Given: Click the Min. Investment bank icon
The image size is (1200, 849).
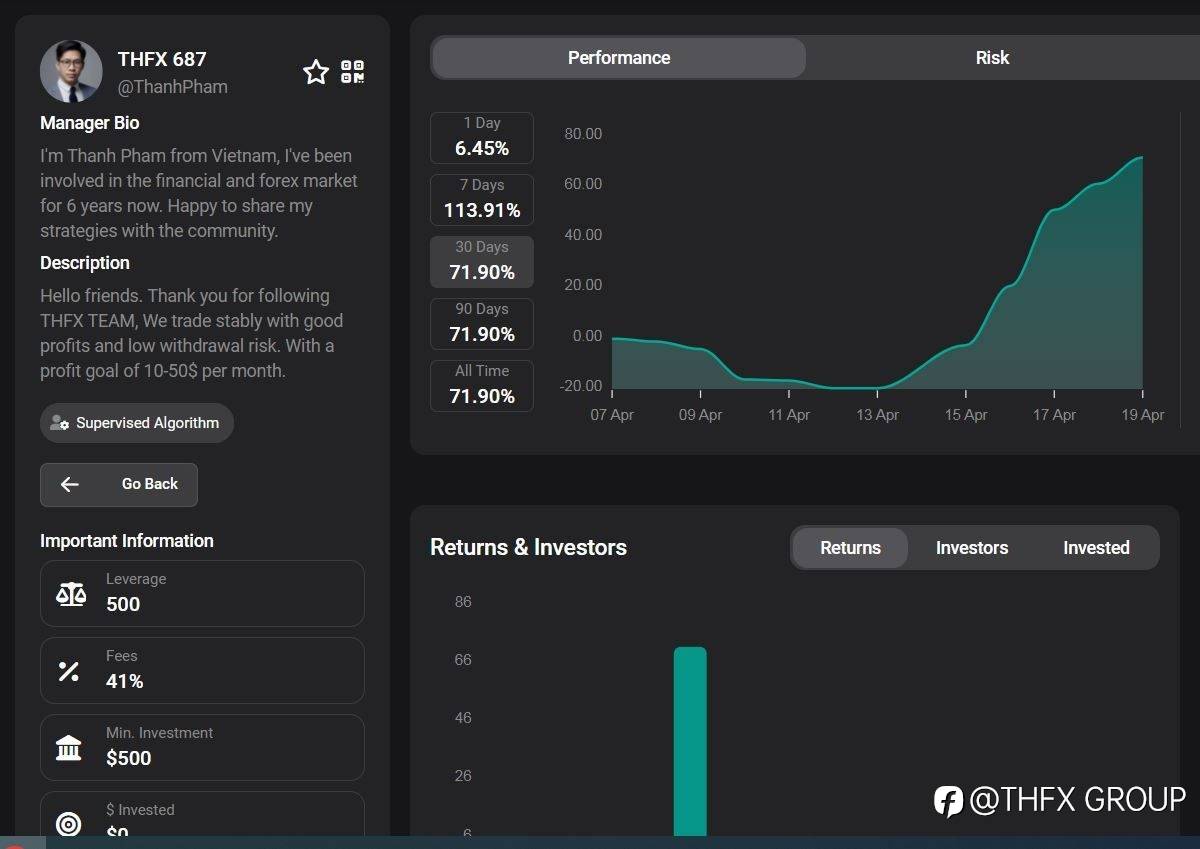Looking at the screenshot, I should (x=69, y=748).
